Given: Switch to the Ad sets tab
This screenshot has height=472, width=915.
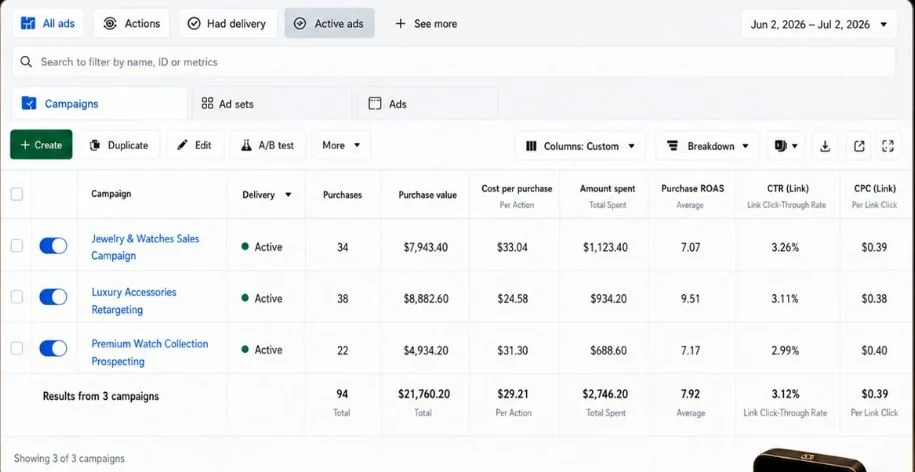Looking at the screenshot, I should tap(272, 104).
